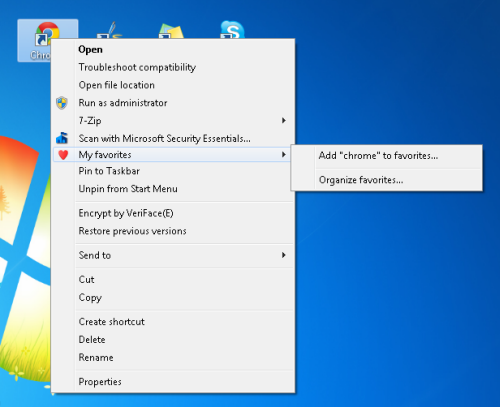Select Unpin from Start Menu
500x407 pixels.
(173, 189)
